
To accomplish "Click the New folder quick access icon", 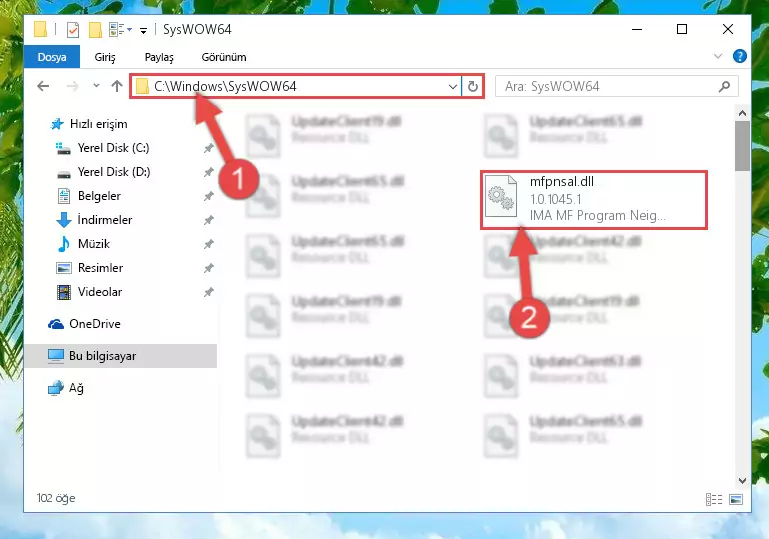I will [x=95, y=30].
